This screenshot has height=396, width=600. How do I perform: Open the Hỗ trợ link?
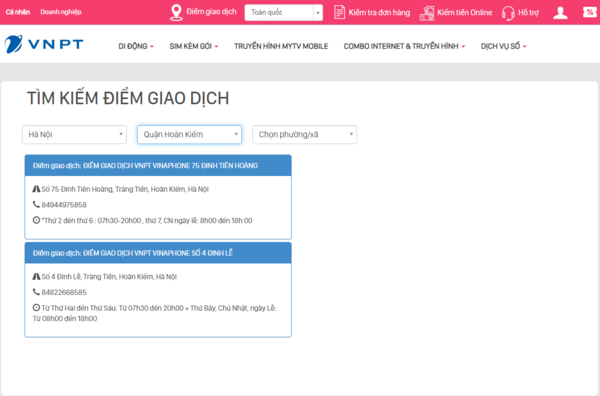pos(528,13)
